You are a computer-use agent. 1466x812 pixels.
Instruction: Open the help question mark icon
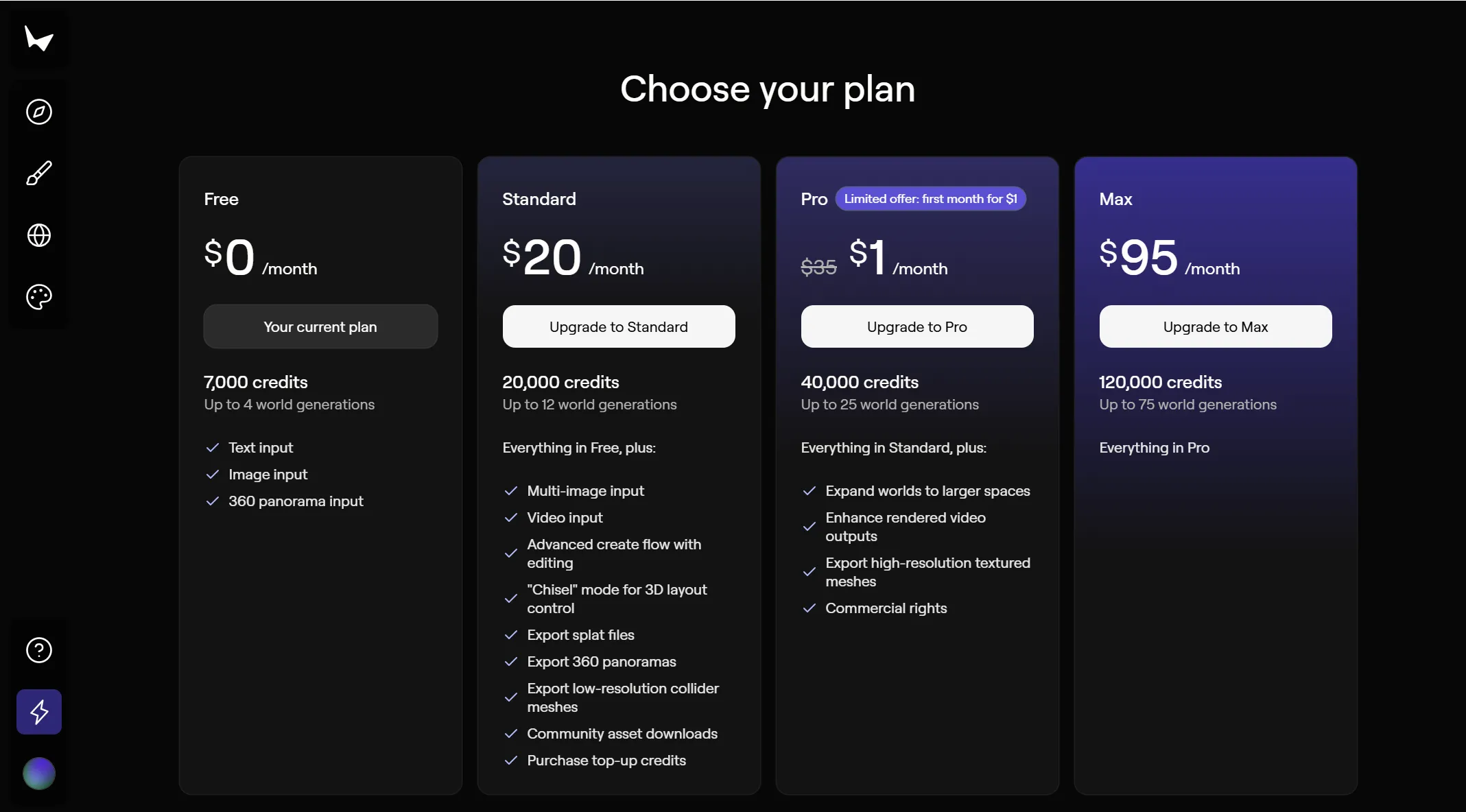point(39,650)
